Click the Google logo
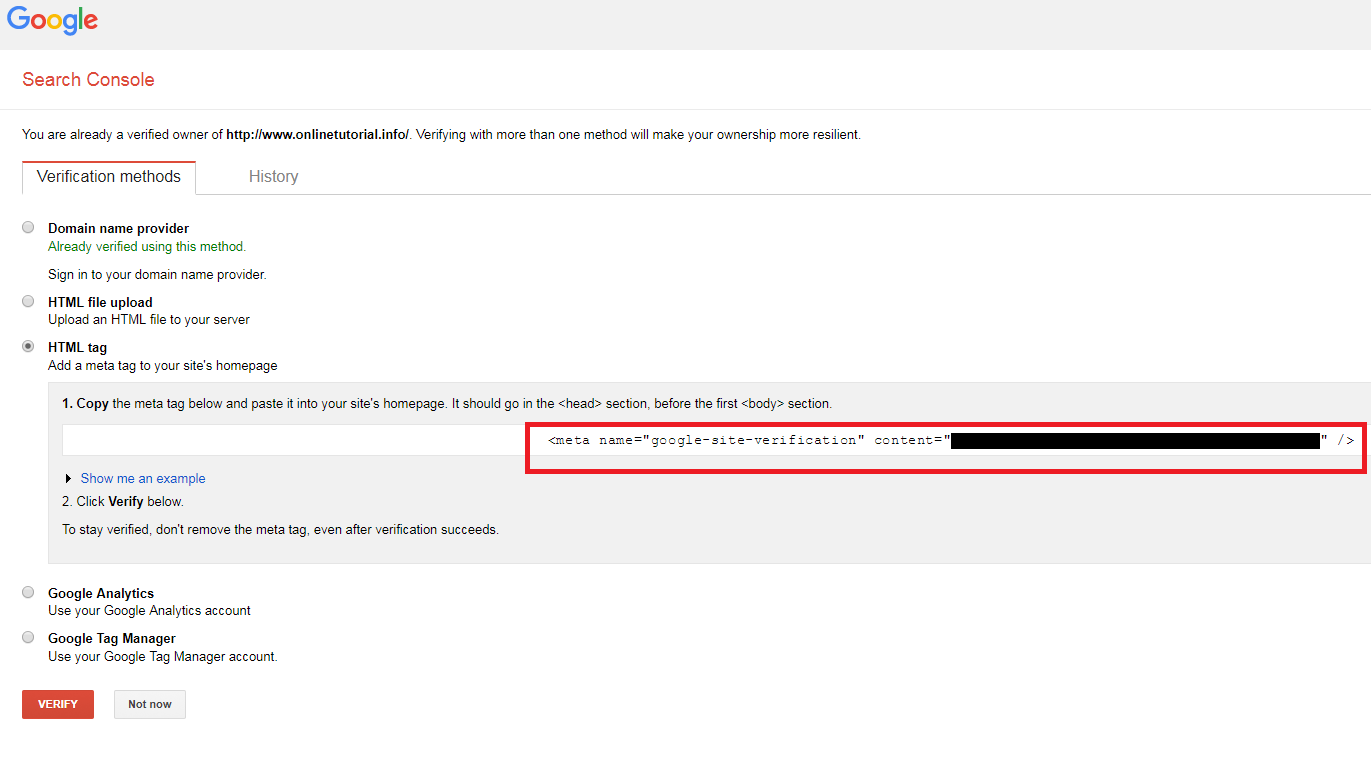Screen dimensions: 1371x758 [52, 20]
